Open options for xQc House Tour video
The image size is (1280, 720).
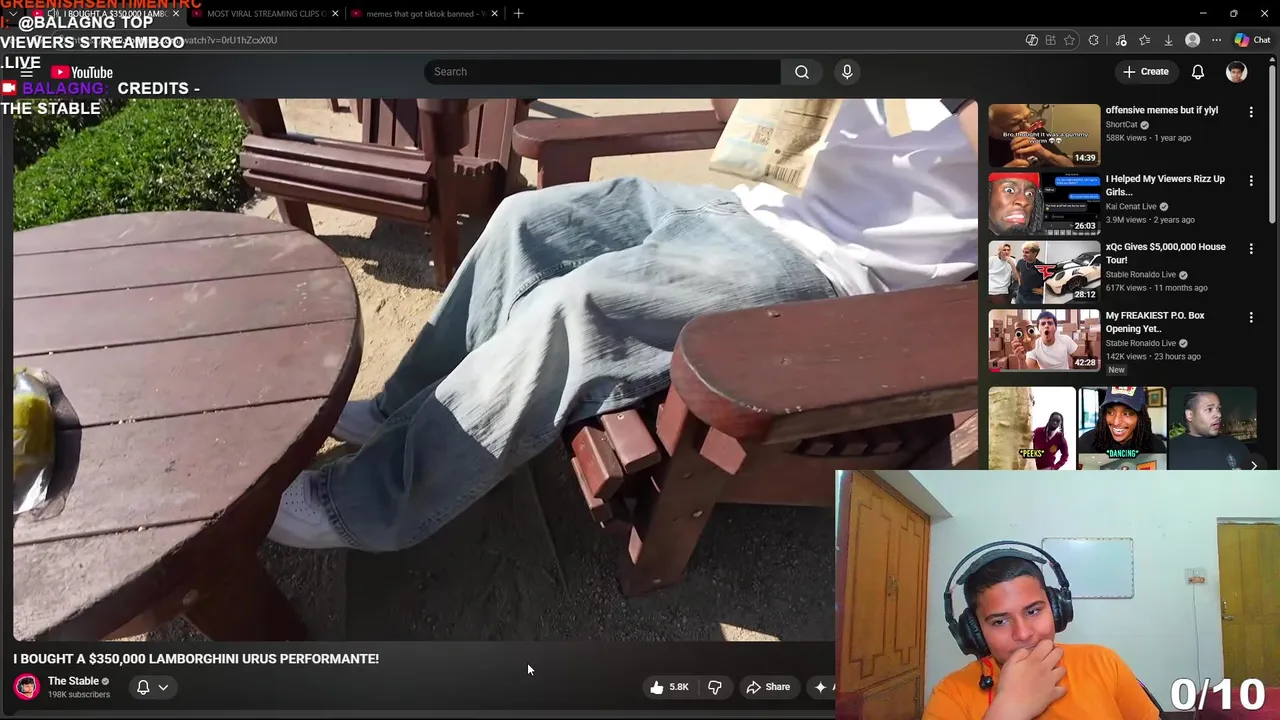pos(1251,248)
